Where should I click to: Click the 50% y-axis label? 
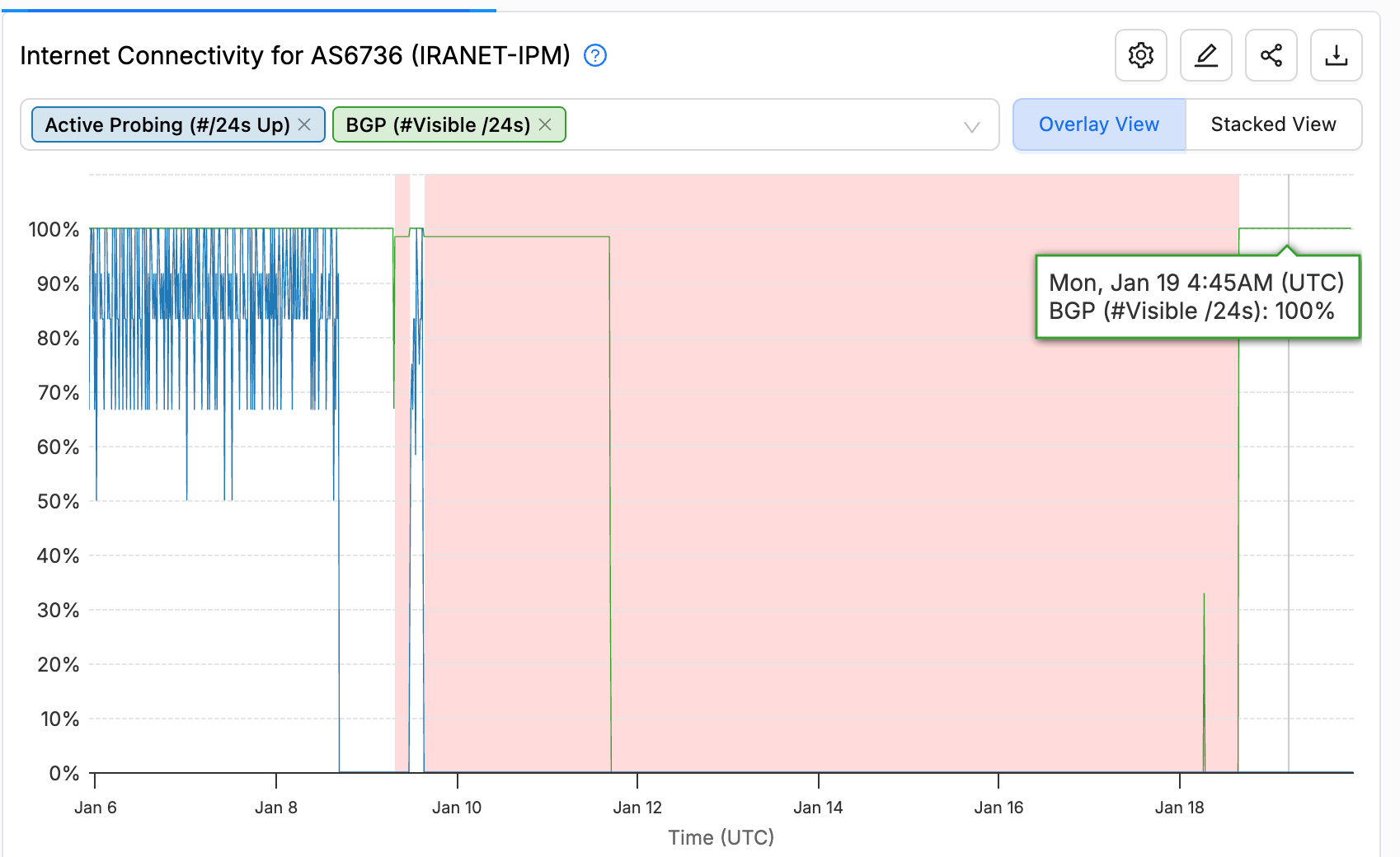click(58, 501)
